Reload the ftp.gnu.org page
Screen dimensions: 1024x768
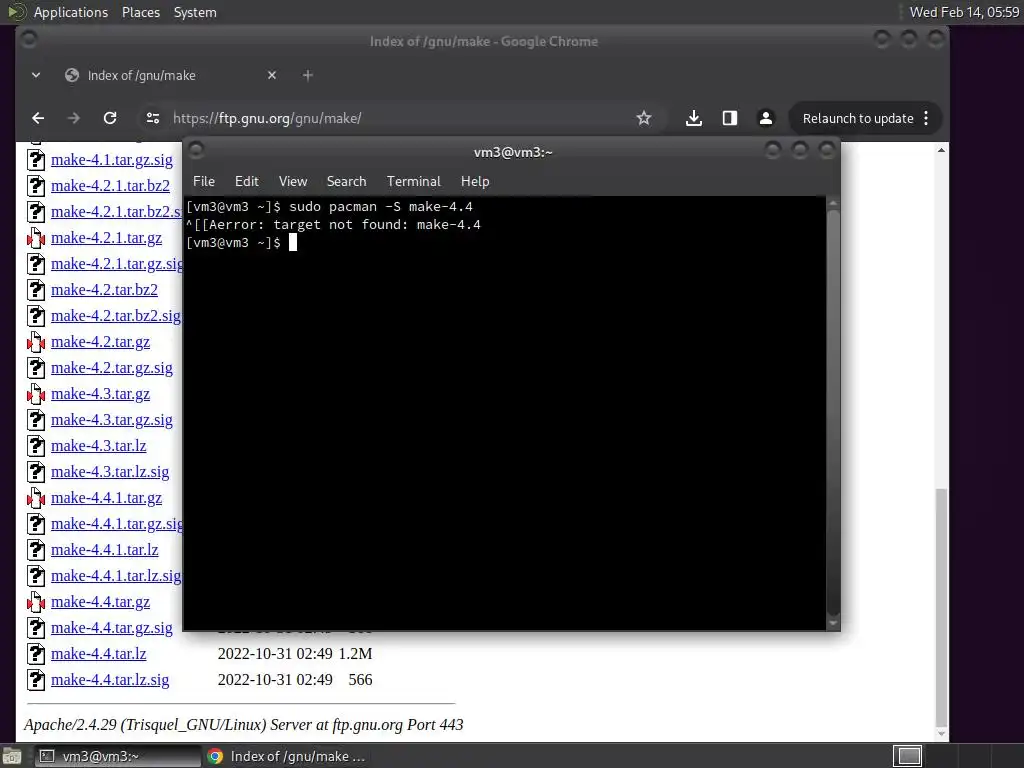pos(110,118)
